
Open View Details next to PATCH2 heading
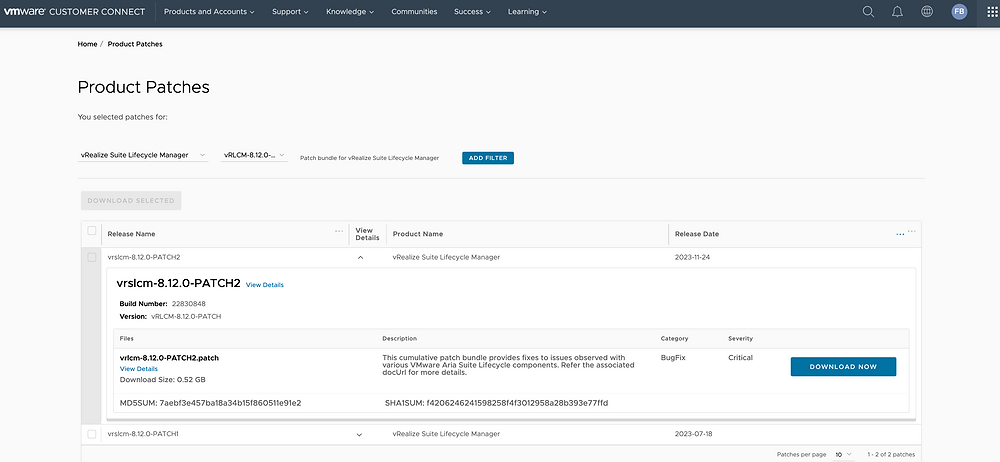[x=265, y=285]
